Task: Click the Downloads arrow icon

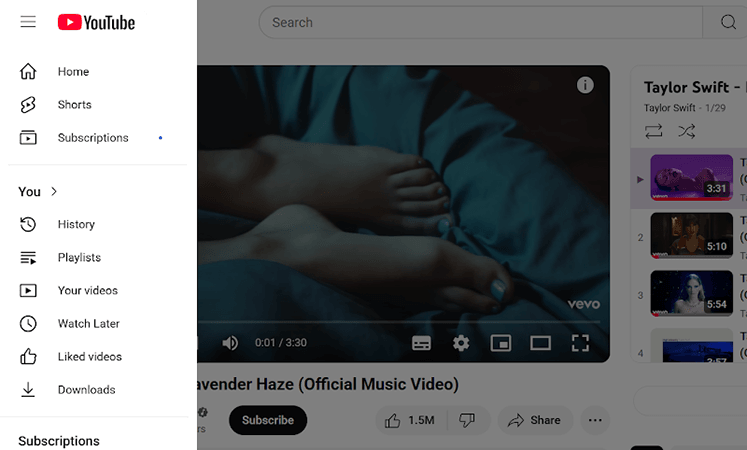Action: point(28,390)
